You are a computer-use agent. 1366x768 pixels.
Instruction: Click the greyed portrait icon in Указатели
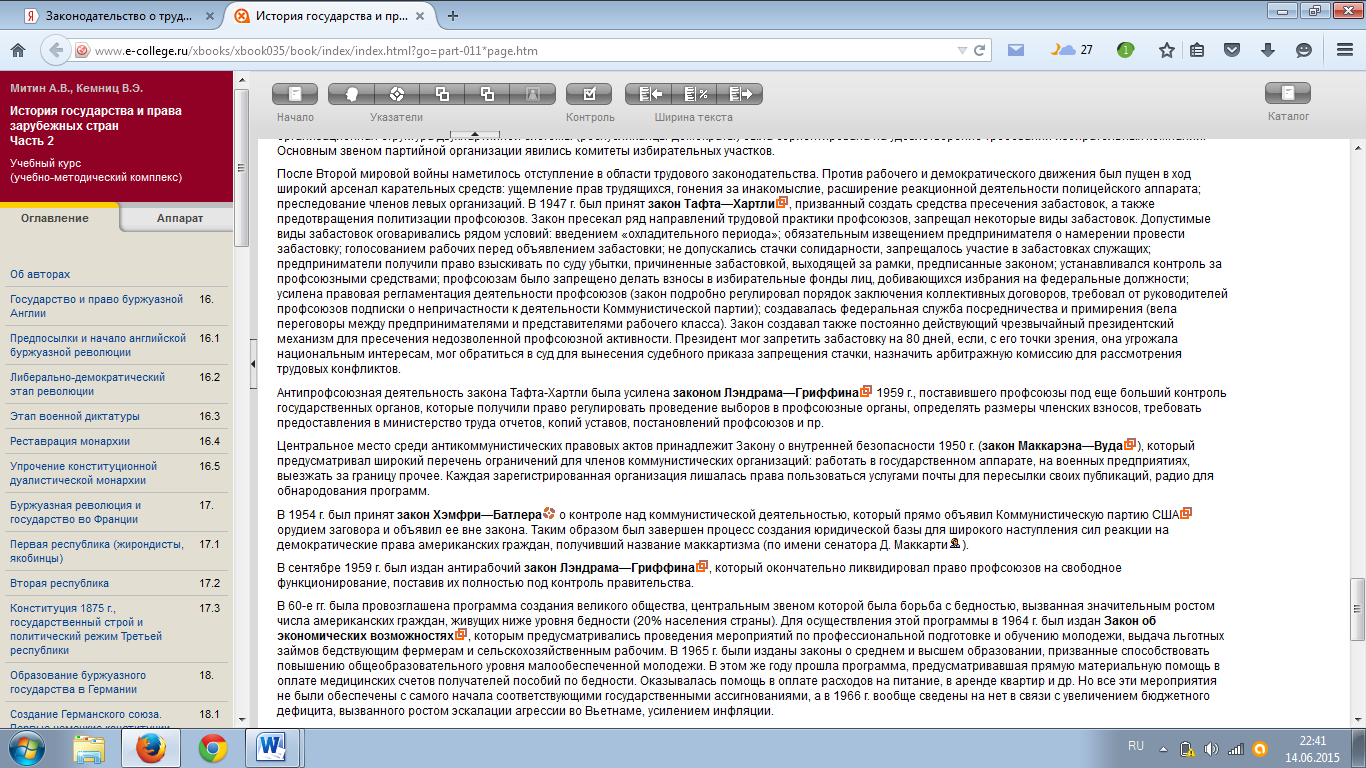(x=532, y=94)
